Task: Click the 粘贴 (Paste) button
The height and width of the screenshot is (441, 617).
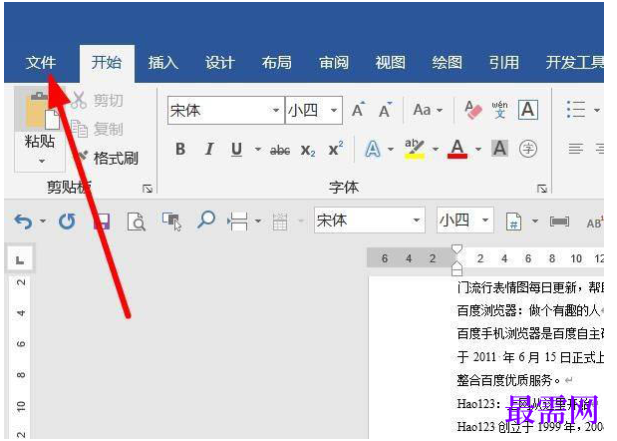Action: coord(40,130)
